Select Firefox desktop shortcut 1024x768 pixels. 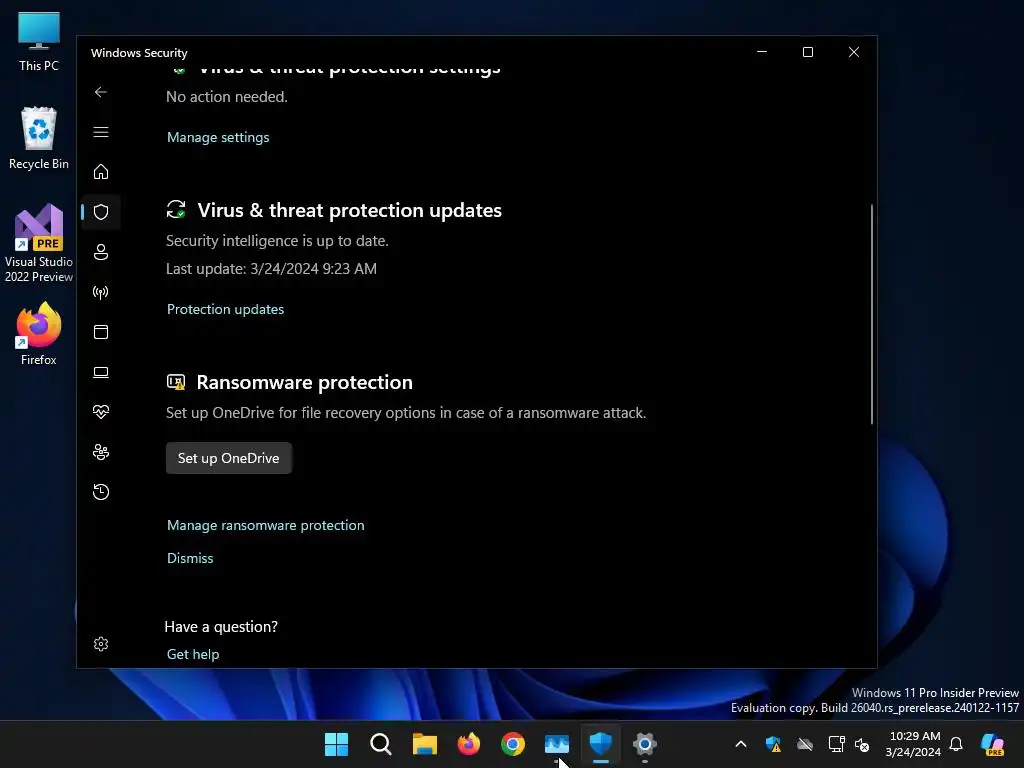tap(39, 334)
